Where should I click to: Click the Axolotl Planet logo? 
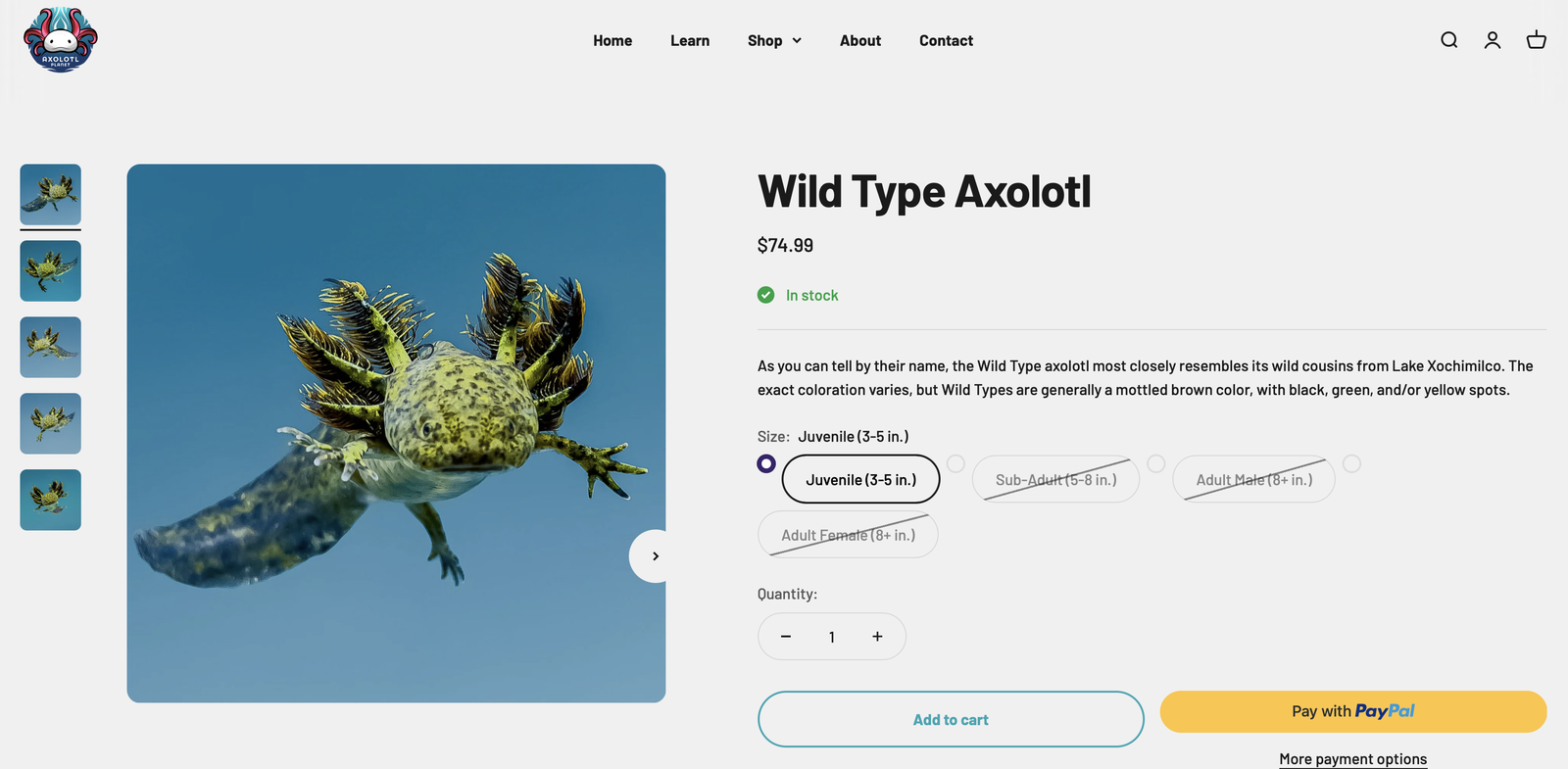61,39
